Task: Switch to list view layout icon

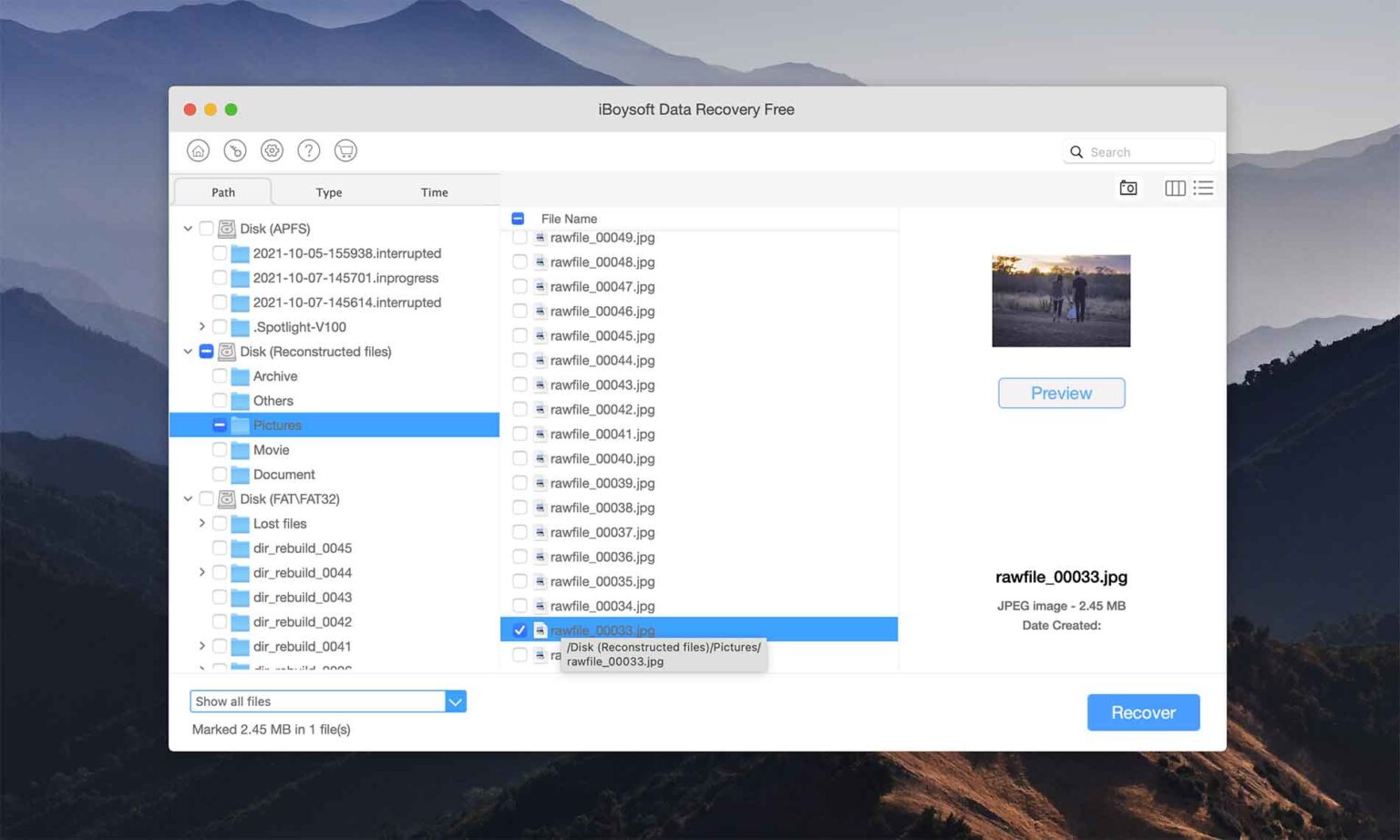Action: coord(1203,188)
